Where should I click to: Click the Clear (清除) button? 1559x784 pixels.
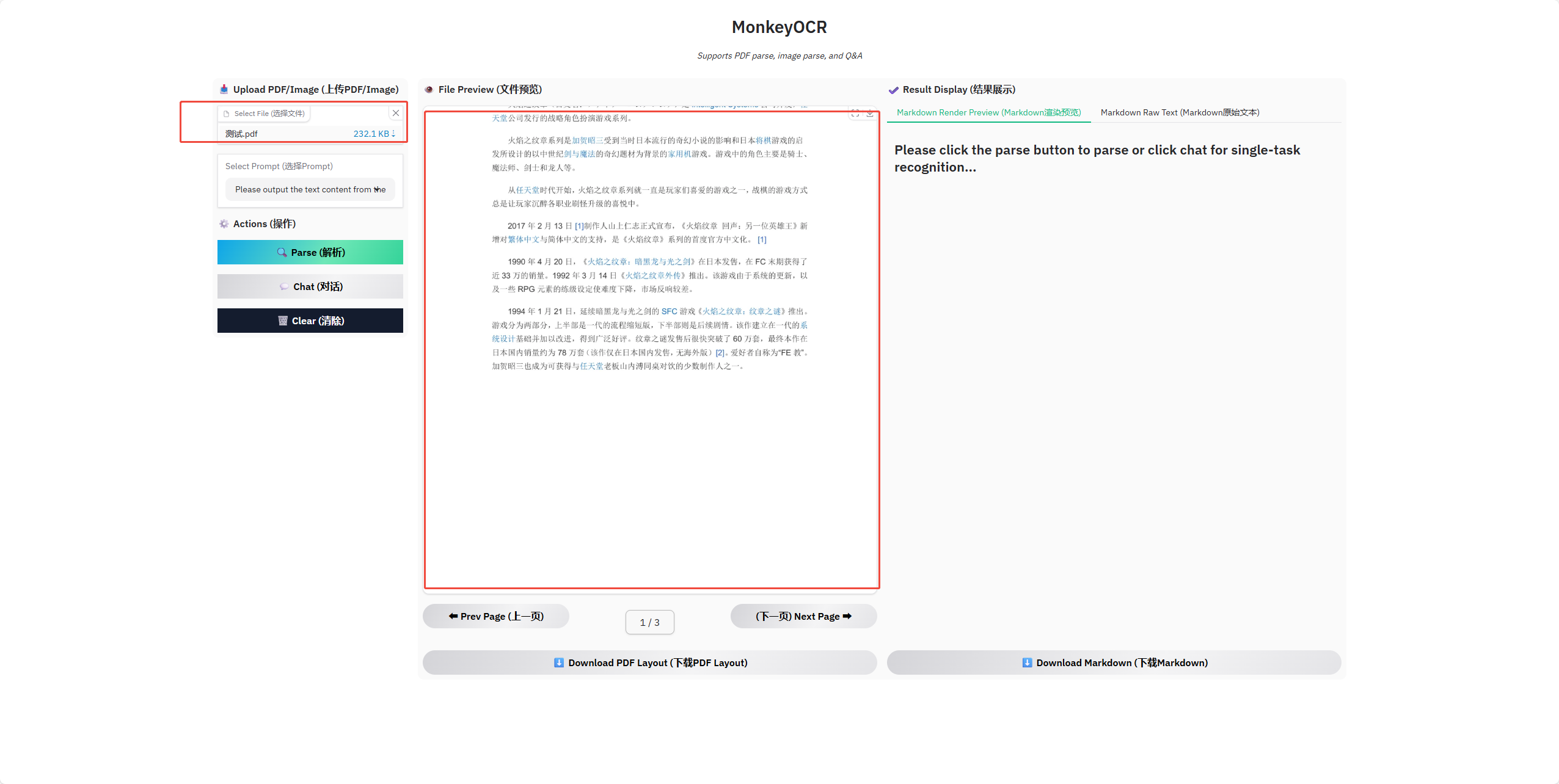(x=310, y=321)
